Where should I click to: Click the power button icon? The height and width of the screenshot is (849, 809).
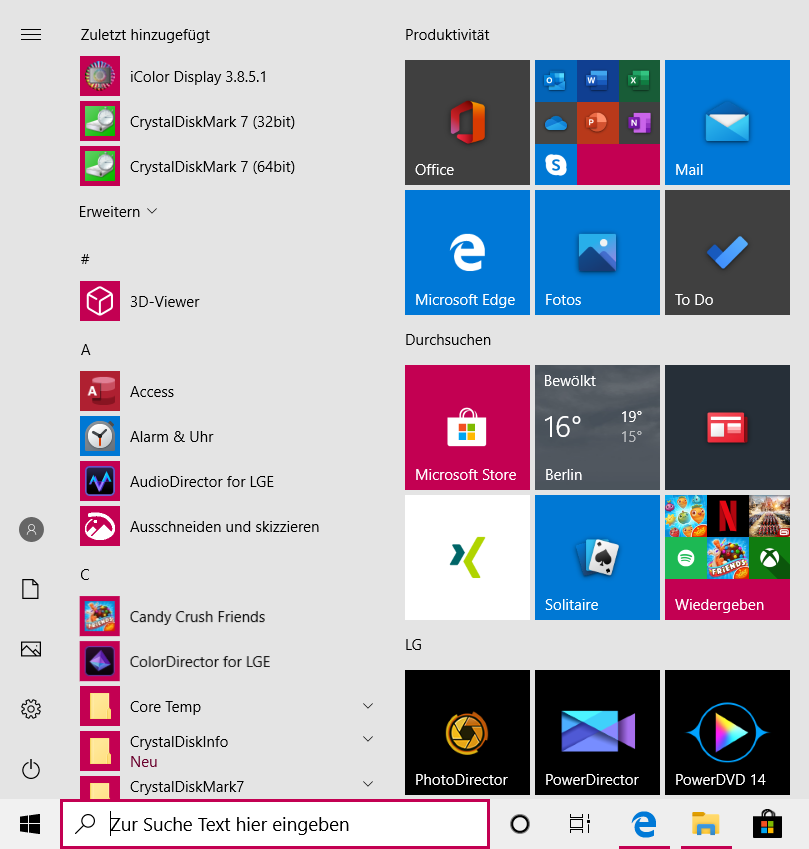coord(31,769)
